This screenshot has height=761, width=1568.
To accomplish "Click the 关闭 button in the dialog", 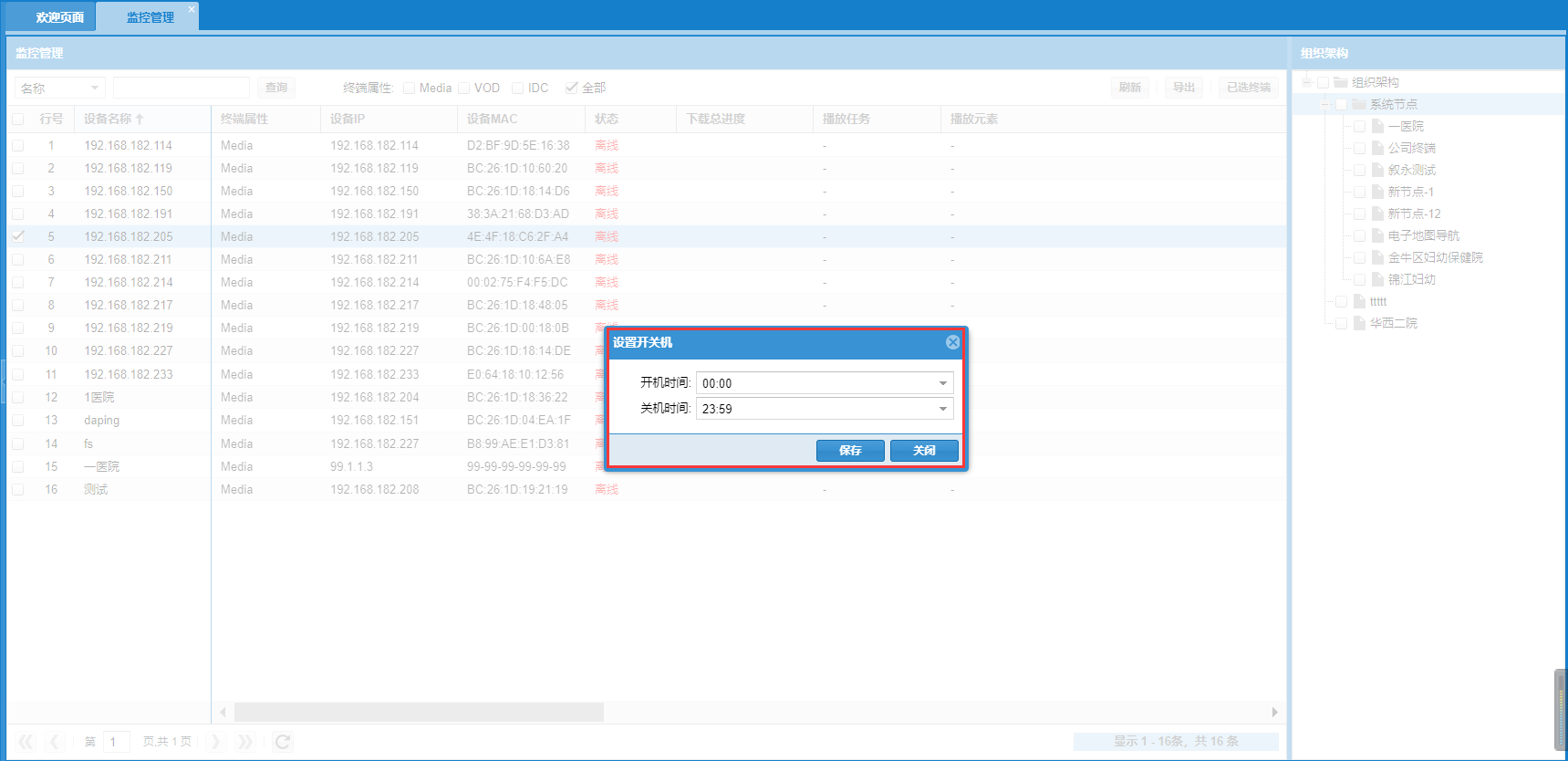I will click(924, 451).
